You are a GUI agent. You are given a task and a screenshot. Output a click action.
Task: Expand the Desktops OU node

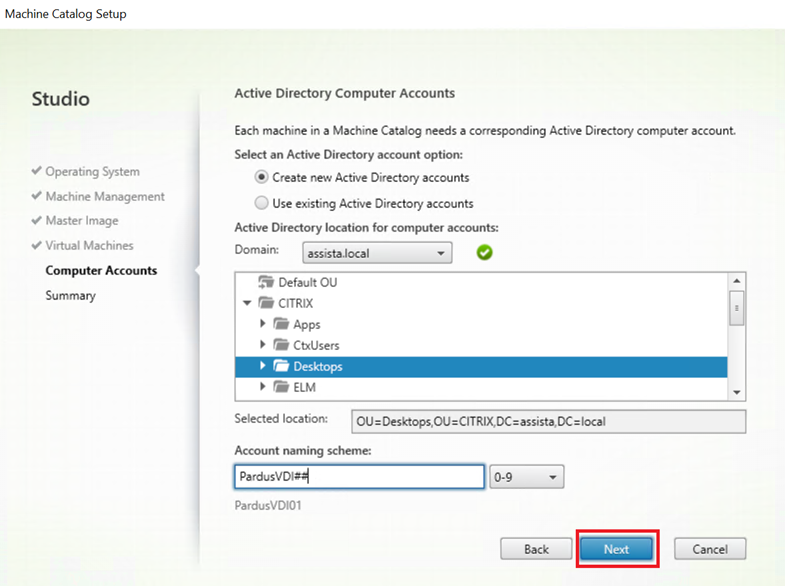(x=262, y=366)
